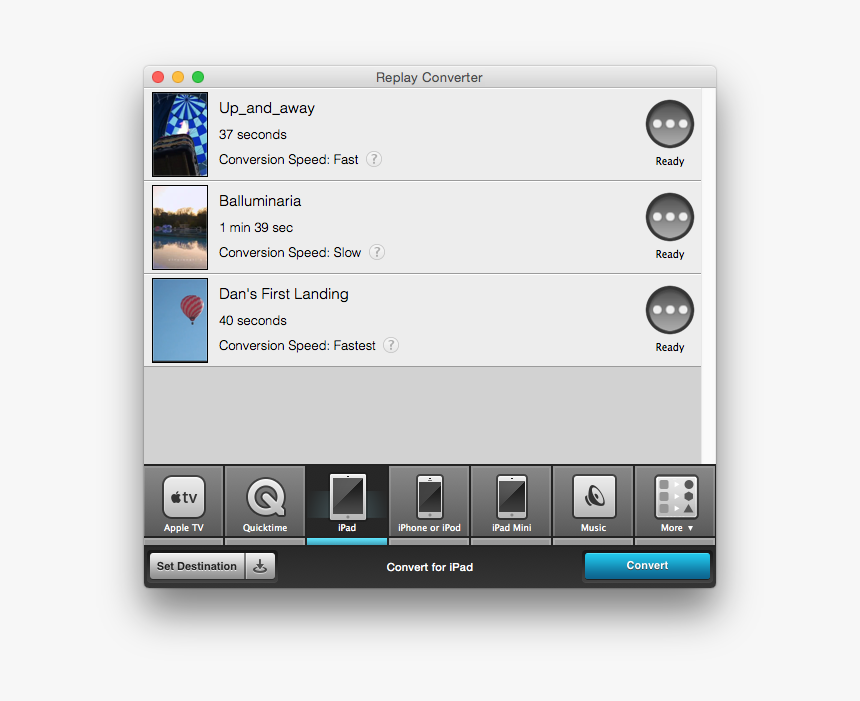Select the Quicktime output format
This screenshot has width=860, height=701.
click(x=264, y=502)
